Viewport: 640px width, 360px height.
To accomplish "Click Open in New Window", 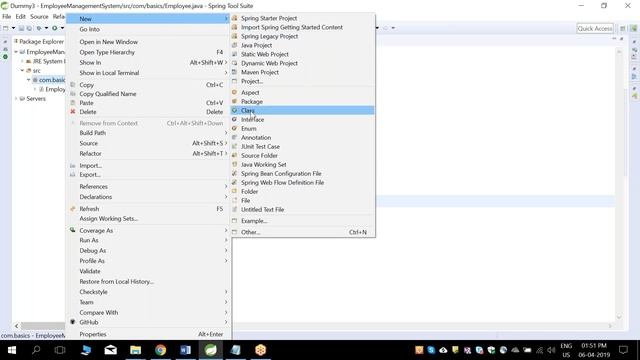I will click(x=148, y=42).
